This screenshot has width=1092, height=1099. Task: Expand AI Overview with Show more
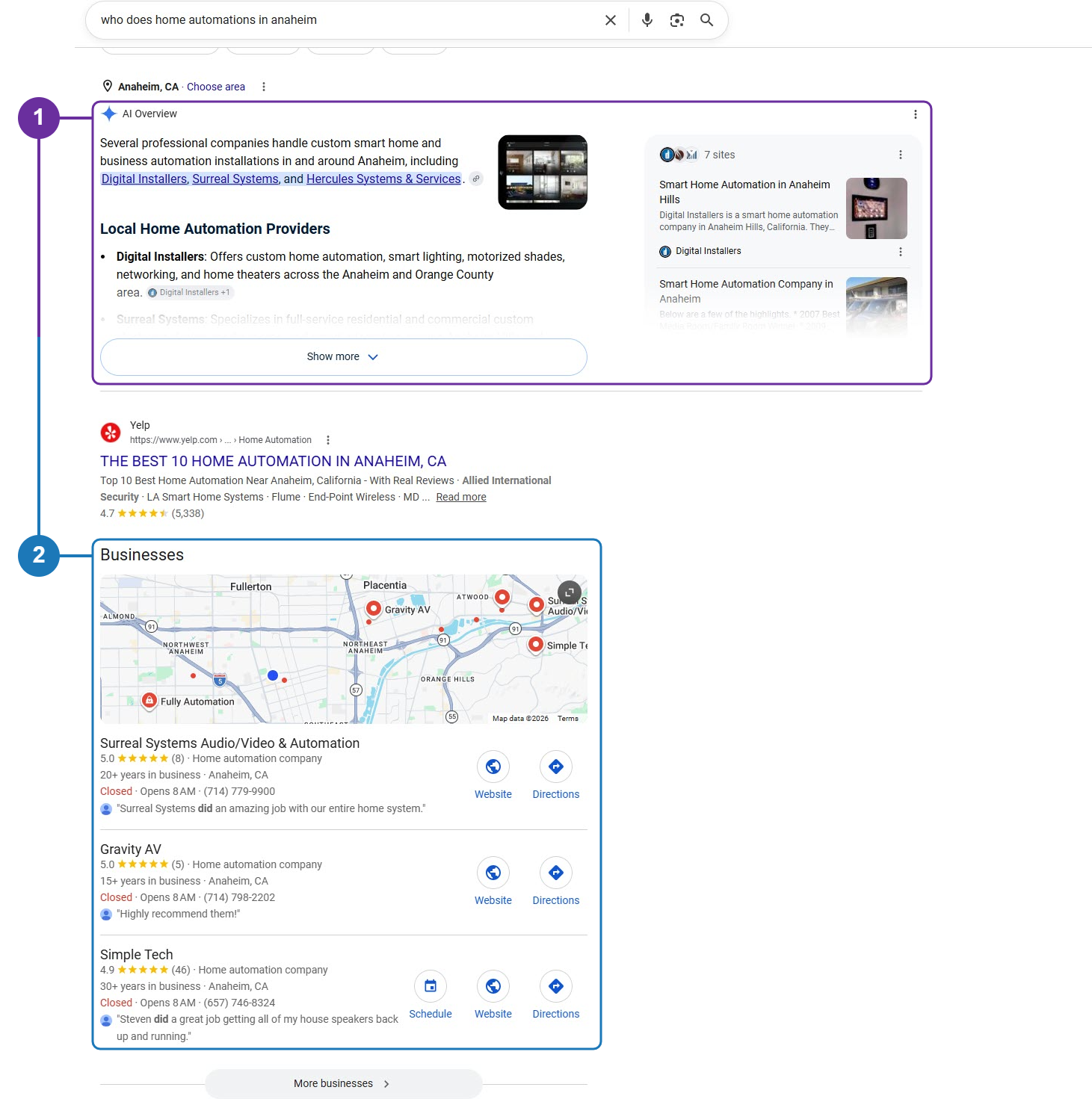[344, 357]
